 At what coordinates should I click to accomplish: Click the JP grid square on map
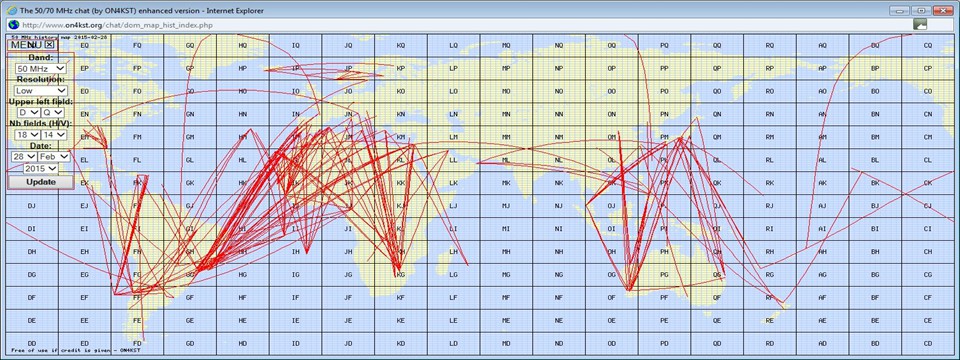click(x=348, y=68)
